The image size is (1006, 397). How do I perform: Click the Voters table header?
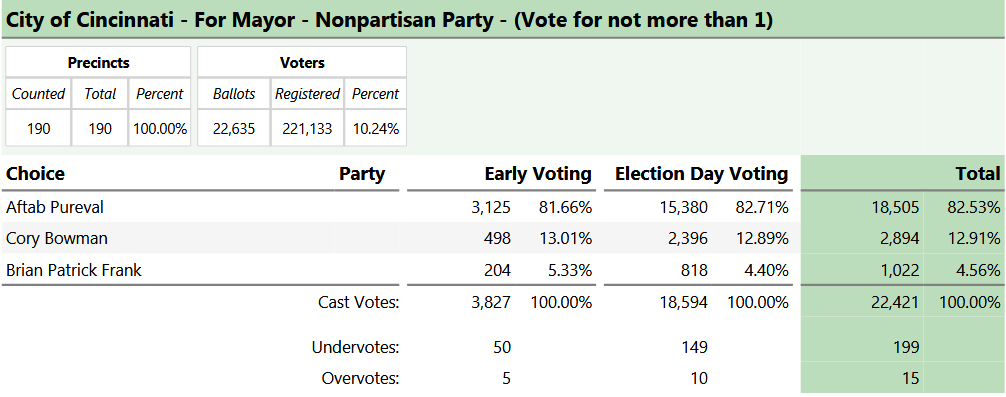click(x=302, y=62)
